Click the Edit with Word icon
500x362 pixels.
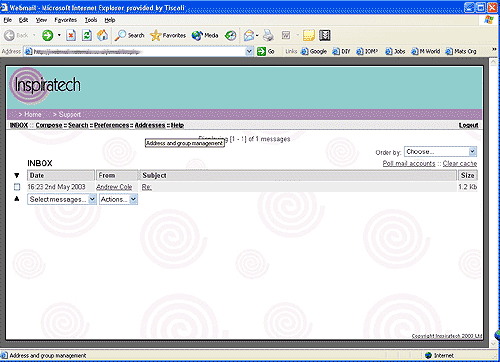pyautogui.click(x=286, y=35)
